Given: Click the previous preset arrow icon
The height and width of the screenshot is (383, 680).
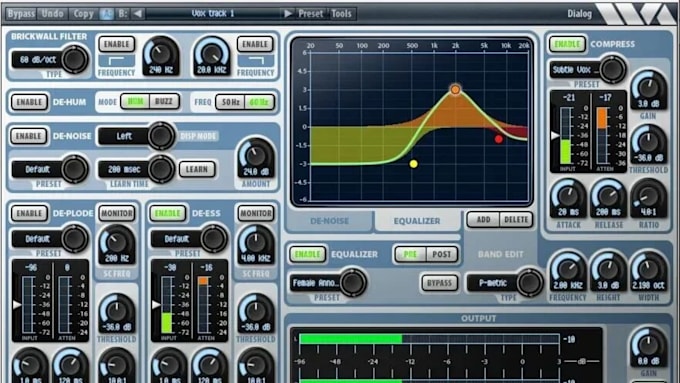Looking at the screenshot, I should pos(138,13).
